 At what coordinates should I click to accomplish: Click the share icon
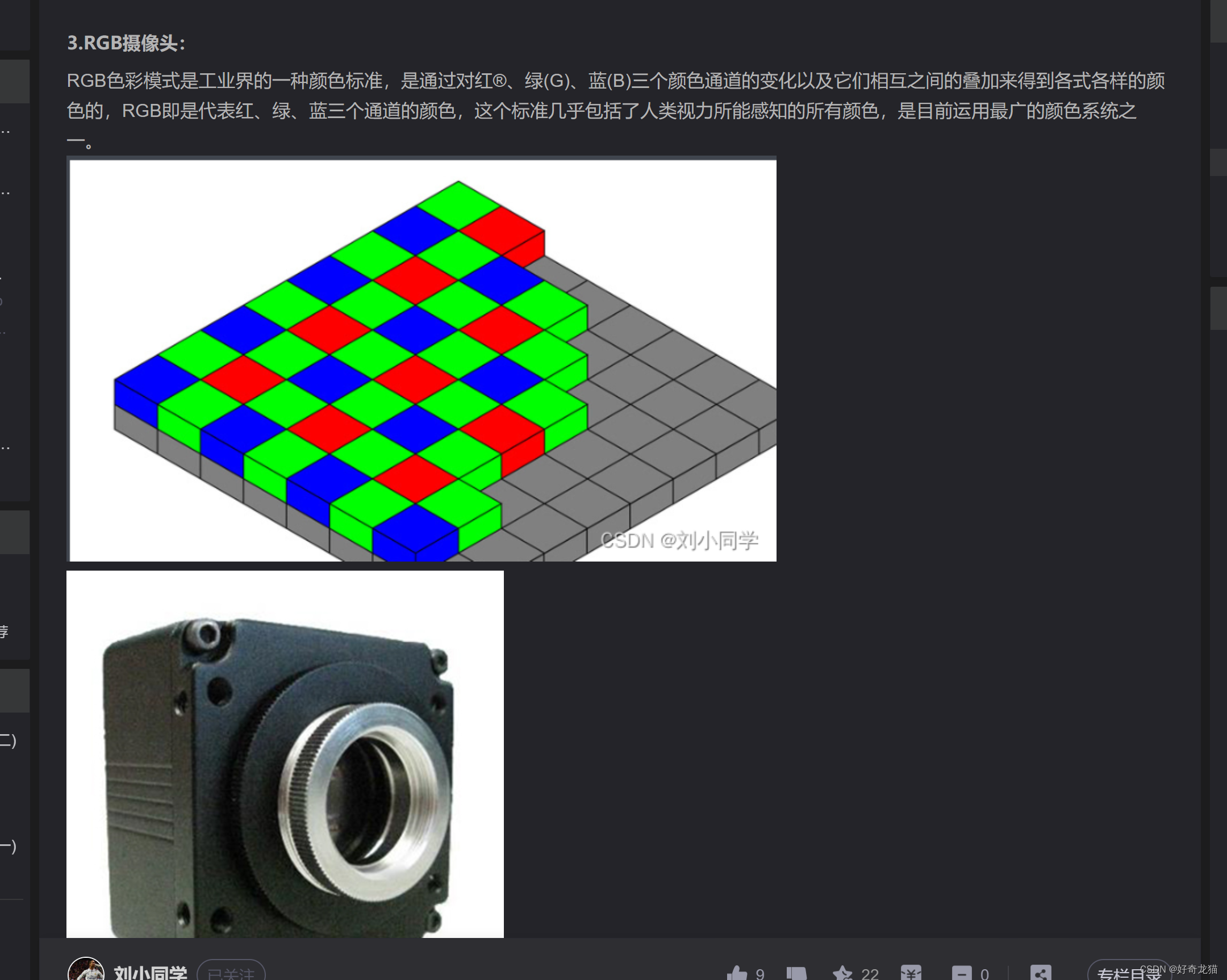tap(1040, 973)
